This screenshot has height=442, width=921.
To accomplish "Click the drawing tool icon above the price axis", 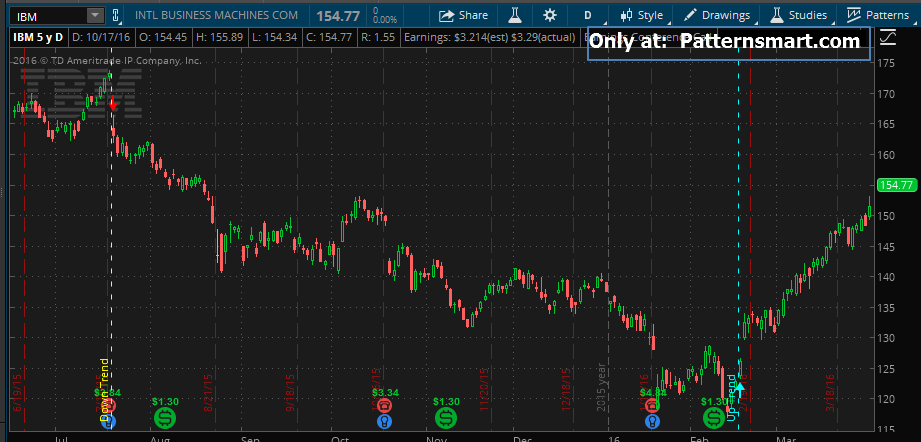I will [x=888, y=38].
